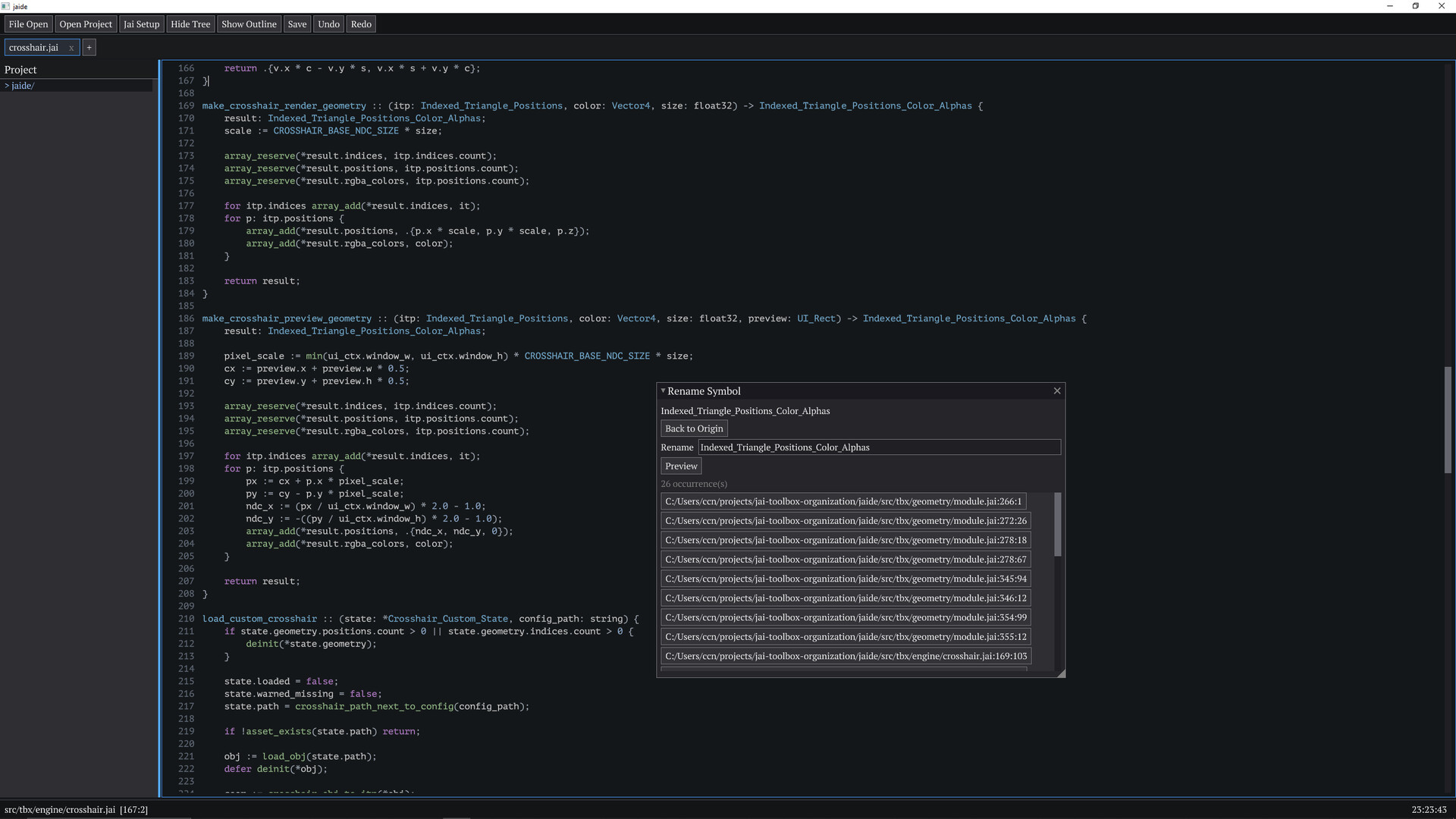Click the editor vertical scrollbar thumb

pos(1447,420)
